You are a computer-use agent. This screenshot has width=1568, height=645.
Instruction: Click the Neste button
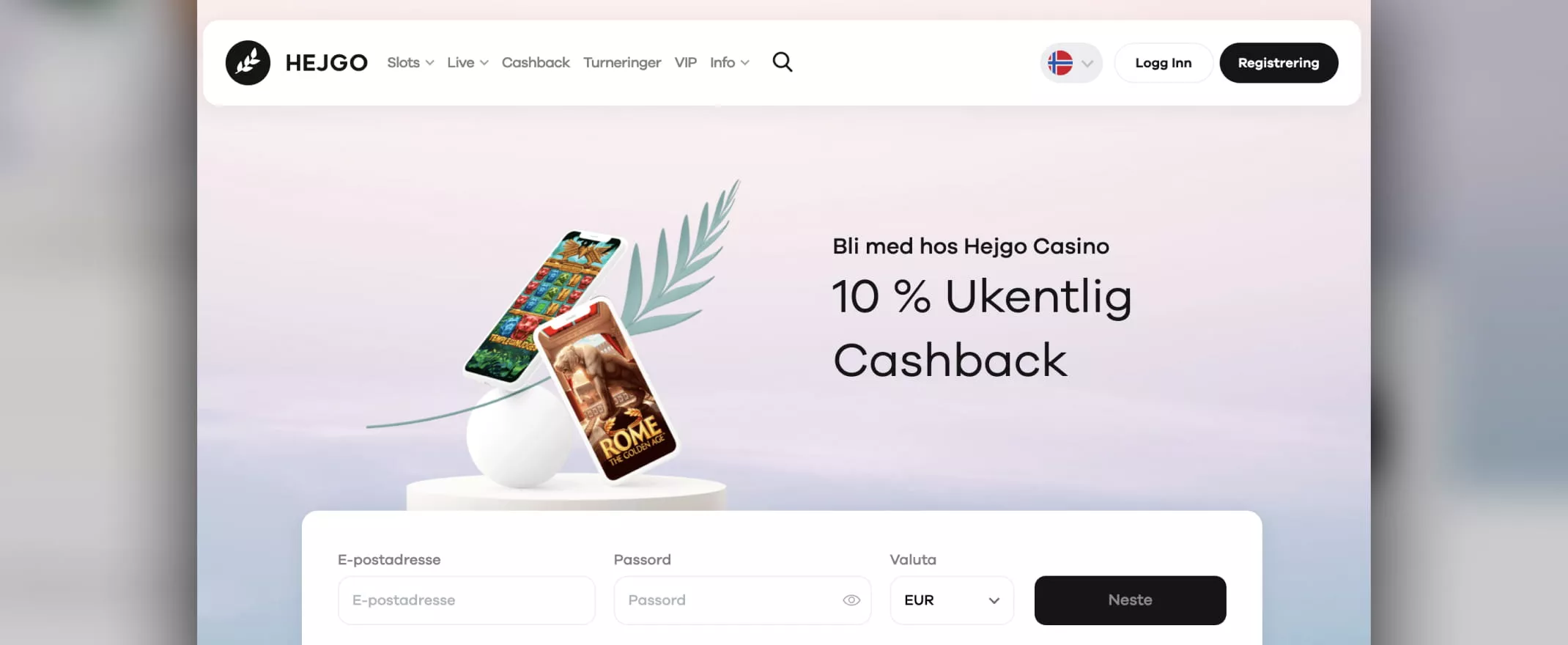pos(1130,600)
